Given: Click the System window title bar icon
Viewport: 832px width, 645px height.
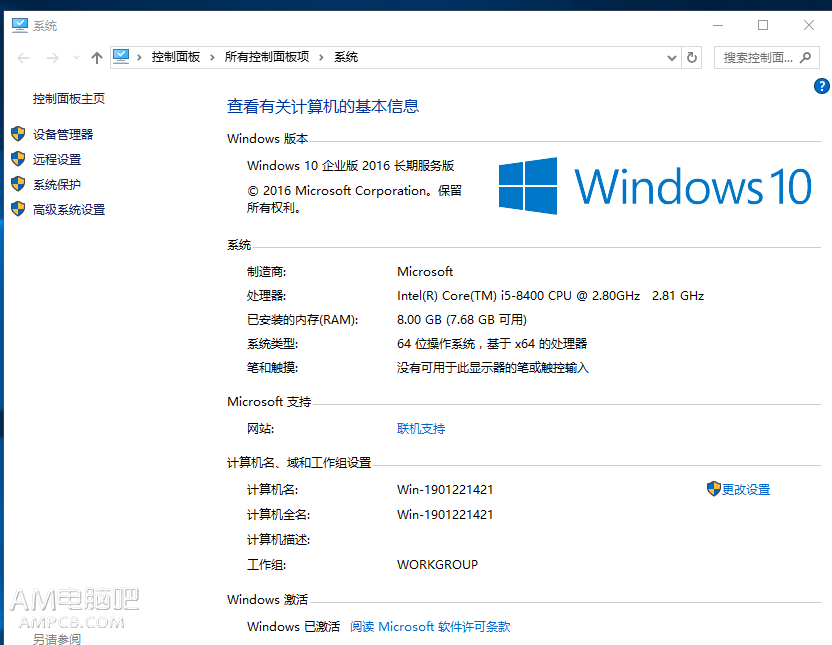Looking at the screenshot, I should point(20,25).
